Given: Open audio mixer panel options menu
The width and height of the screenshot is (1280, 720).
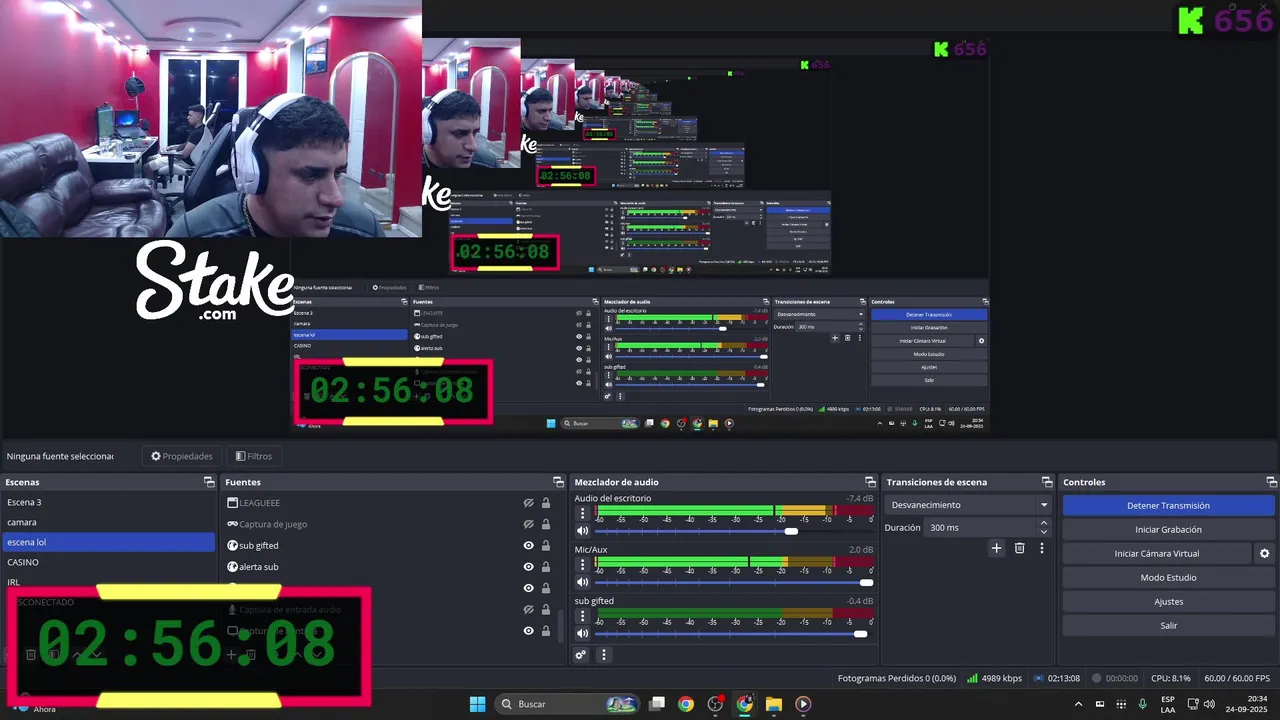Looking at the screenshot, I should click(603, 655).
